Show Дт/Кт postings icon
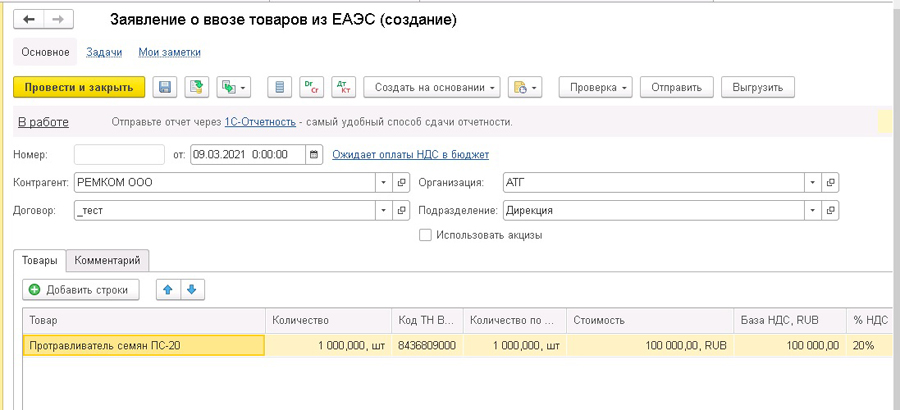 [344, 87]
